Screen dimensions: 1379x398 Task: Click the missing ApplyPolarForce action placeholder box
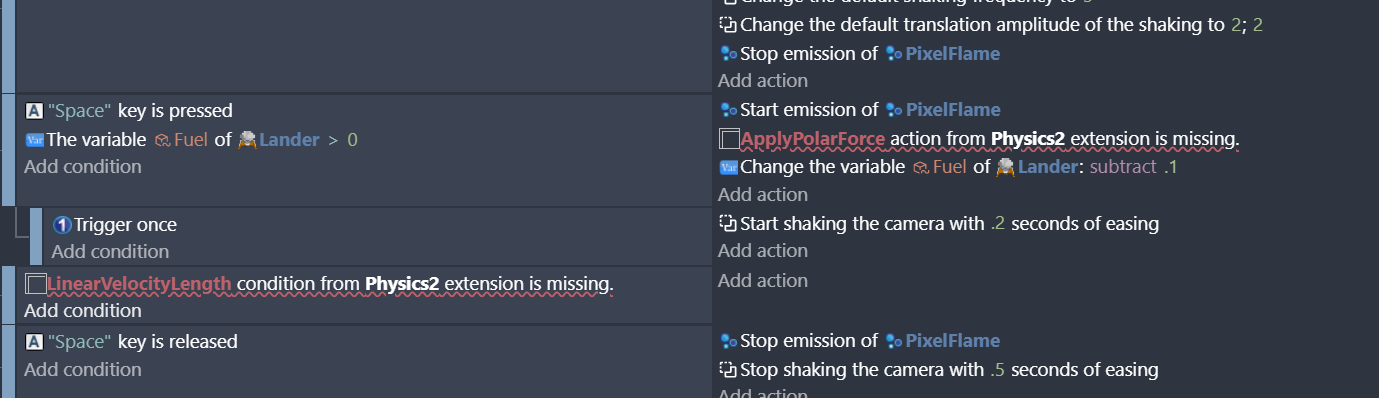click(x=729, y=138)
